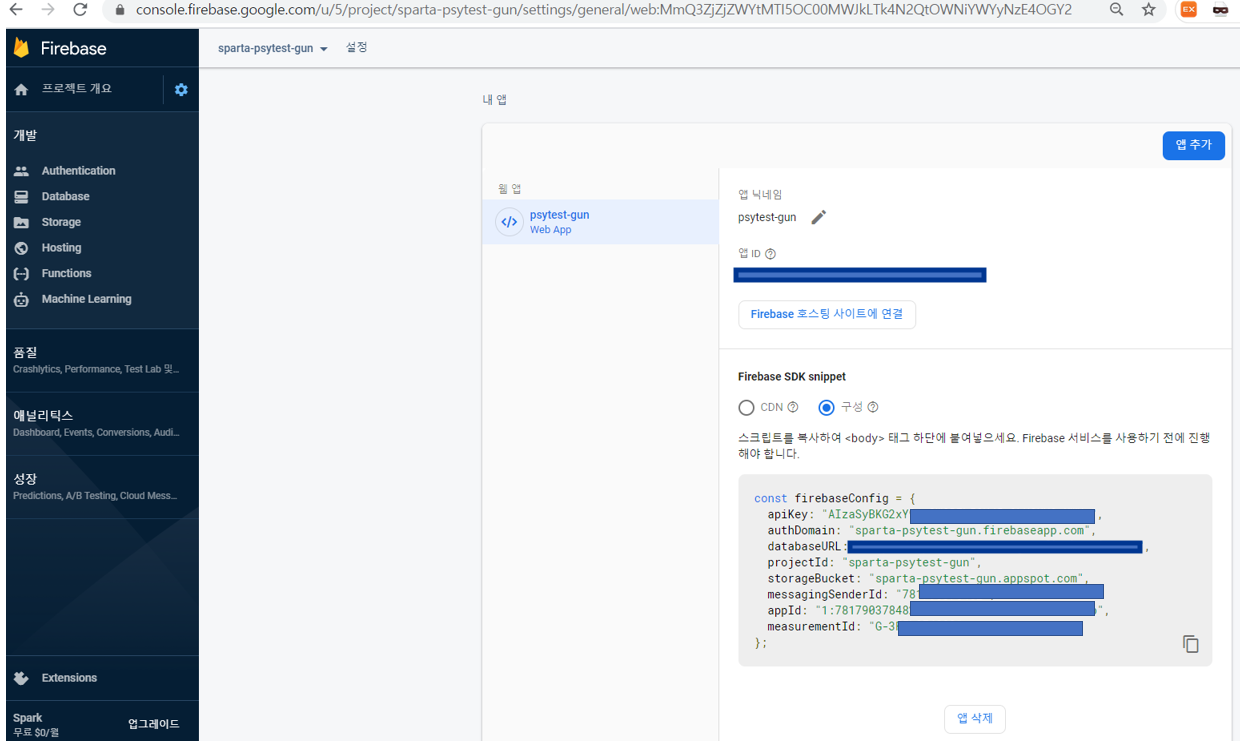Expand the 애널리틱스 section
This screenshot has height=741, width=1240.
tap(102, 423)
